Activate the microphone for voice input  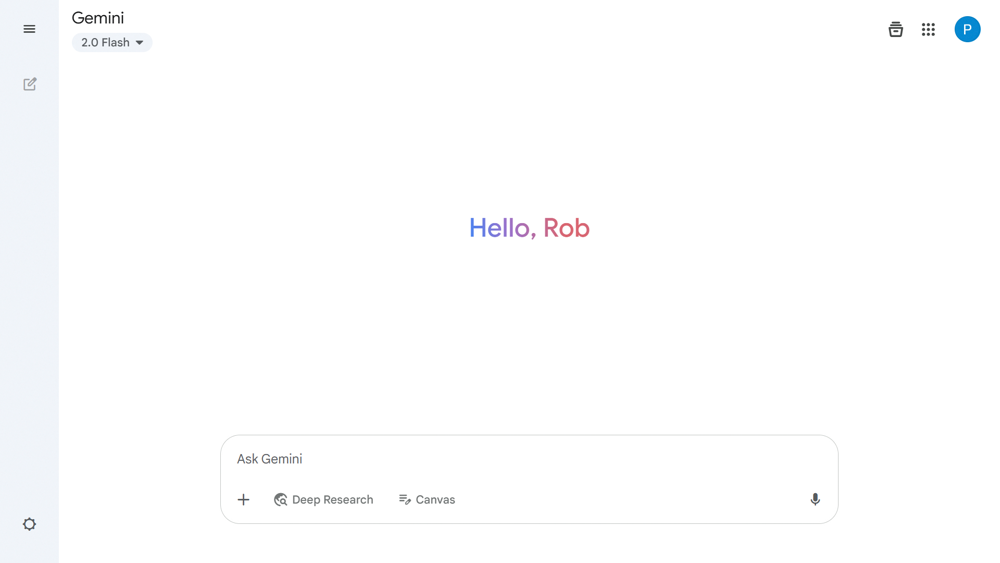(815, 499)
